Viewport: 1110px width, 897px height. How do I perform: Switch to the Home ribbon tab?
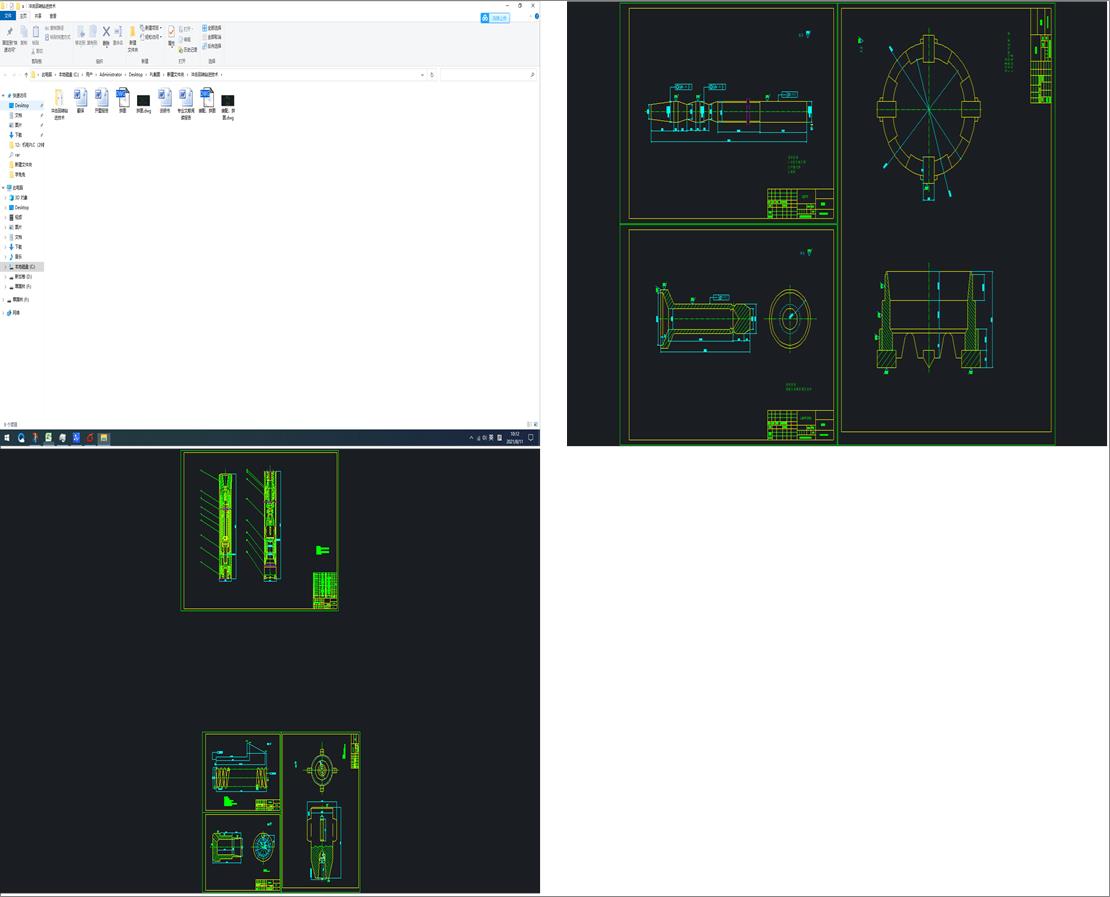coord(23,16)
